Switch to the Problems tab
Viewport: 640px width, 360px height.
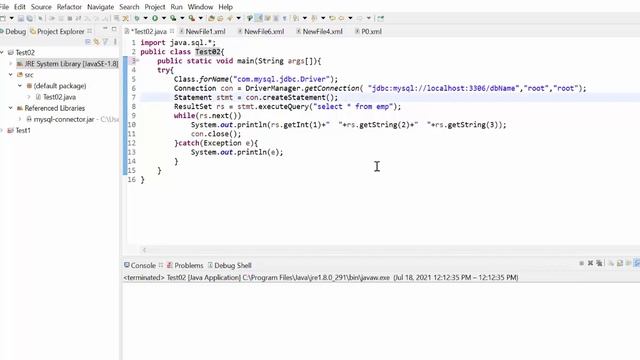[x=185, y=265]
